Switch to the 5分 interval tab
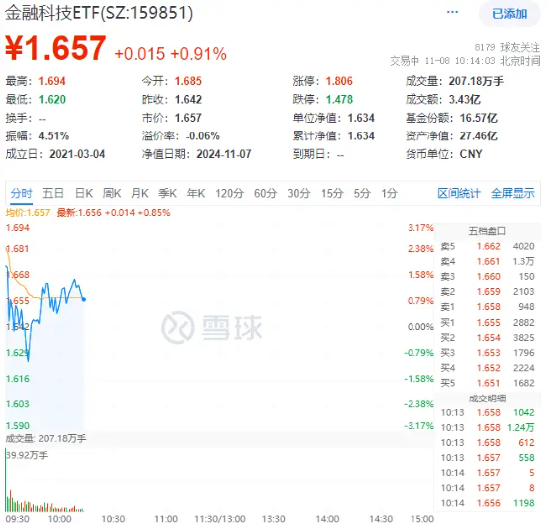The width and height of the screenshot is (550, 529). 362,193
